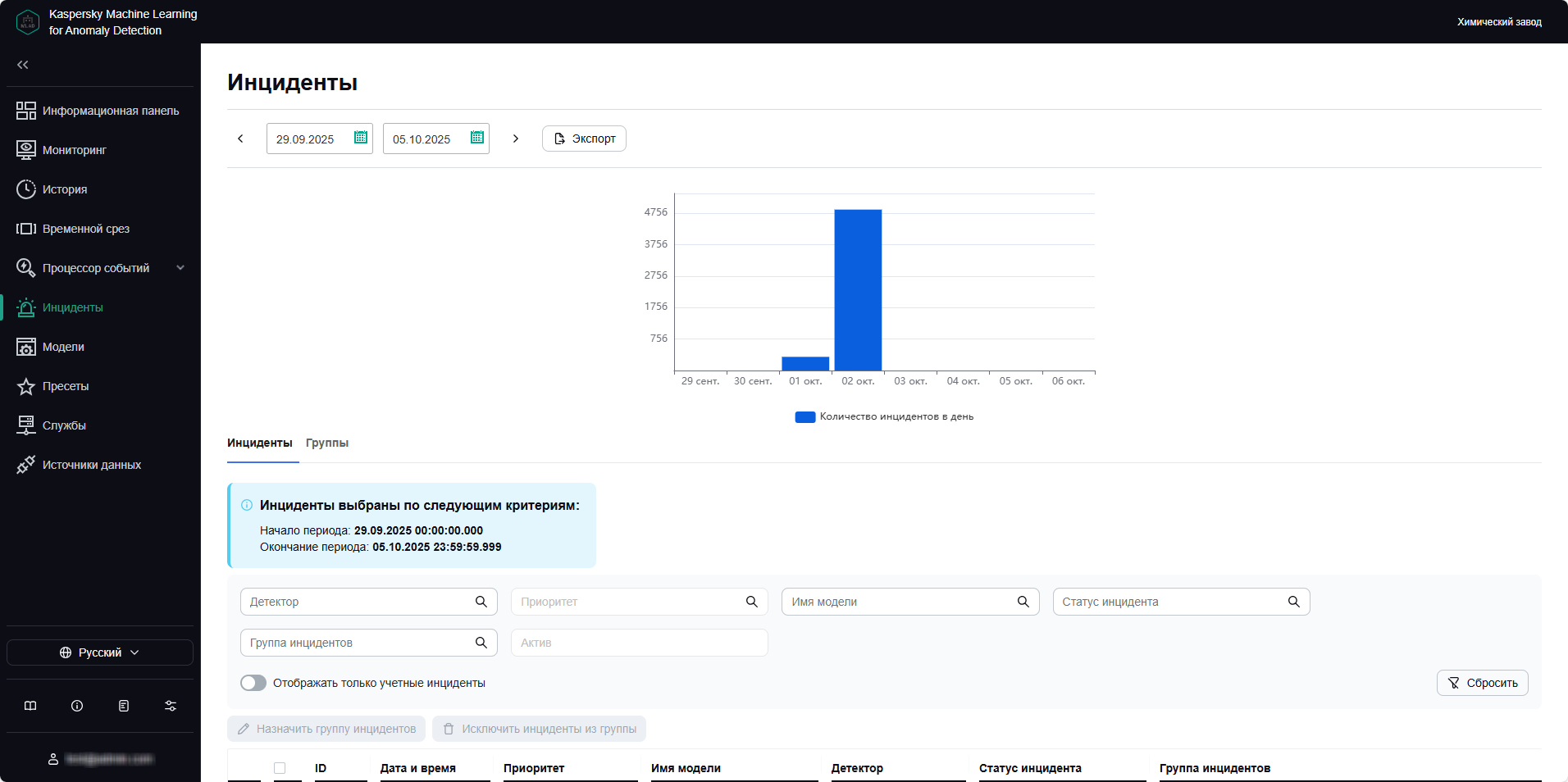Sort by Дата и время column header
This screenshot has width=1568, height=782.
click(x=418, y=768)
